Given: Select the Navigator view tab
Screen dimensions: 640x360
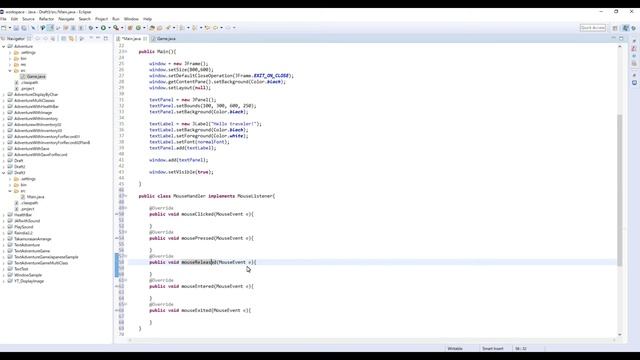Looking at the screenshot, I should 15,38.
